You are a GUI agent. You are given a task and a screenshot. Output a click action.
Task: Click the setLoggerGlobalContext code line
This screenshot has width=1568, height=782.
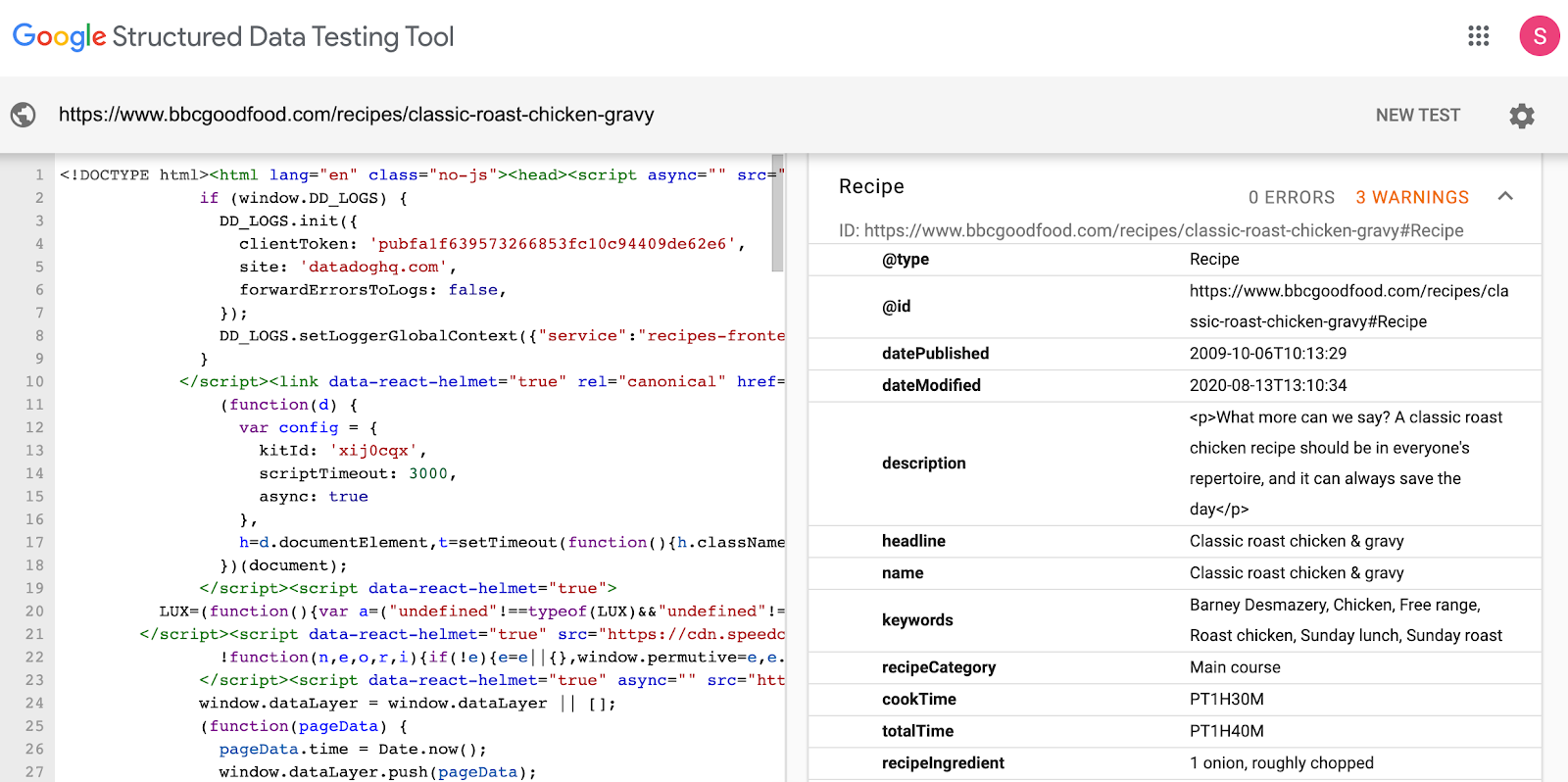(x=502, y=335)
